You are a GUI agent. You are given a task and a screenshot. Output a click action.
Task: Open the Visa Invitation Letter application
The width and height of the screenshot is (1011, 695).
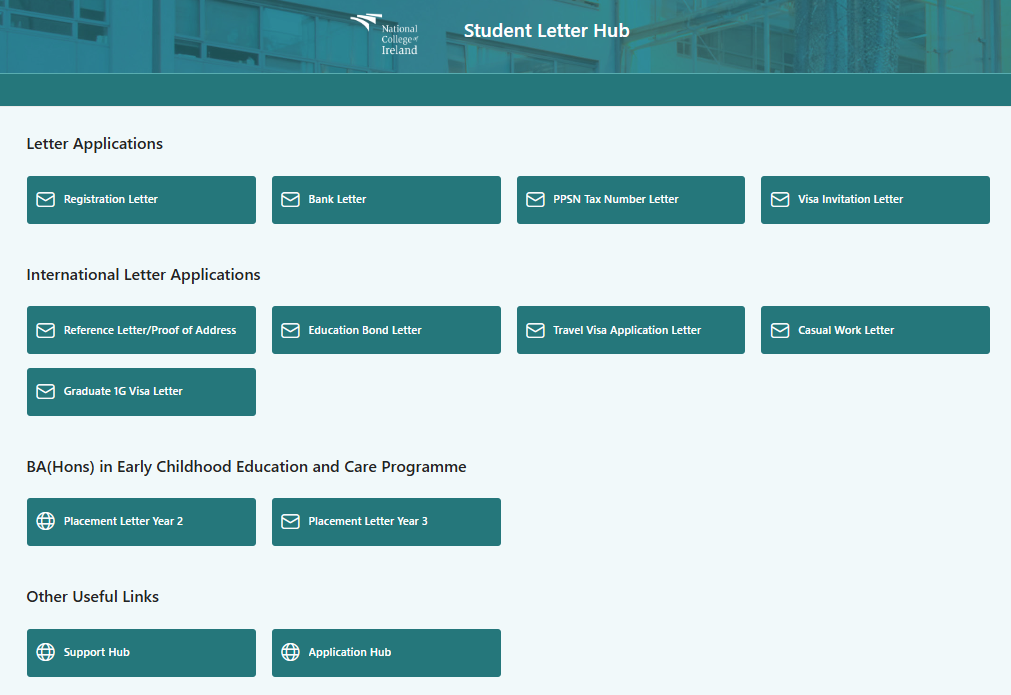(874, 200)
